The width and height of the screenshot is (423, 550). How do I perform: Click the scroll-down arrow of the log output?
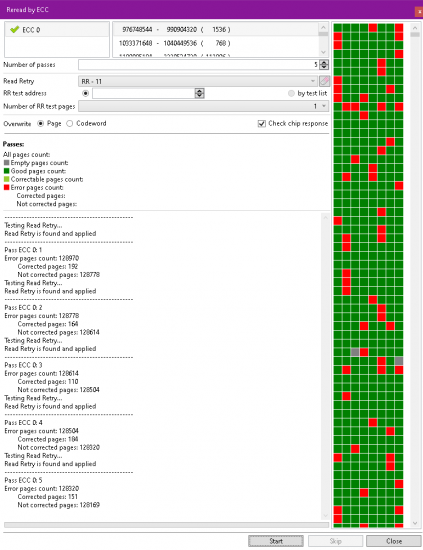click(x=325, y=515)
